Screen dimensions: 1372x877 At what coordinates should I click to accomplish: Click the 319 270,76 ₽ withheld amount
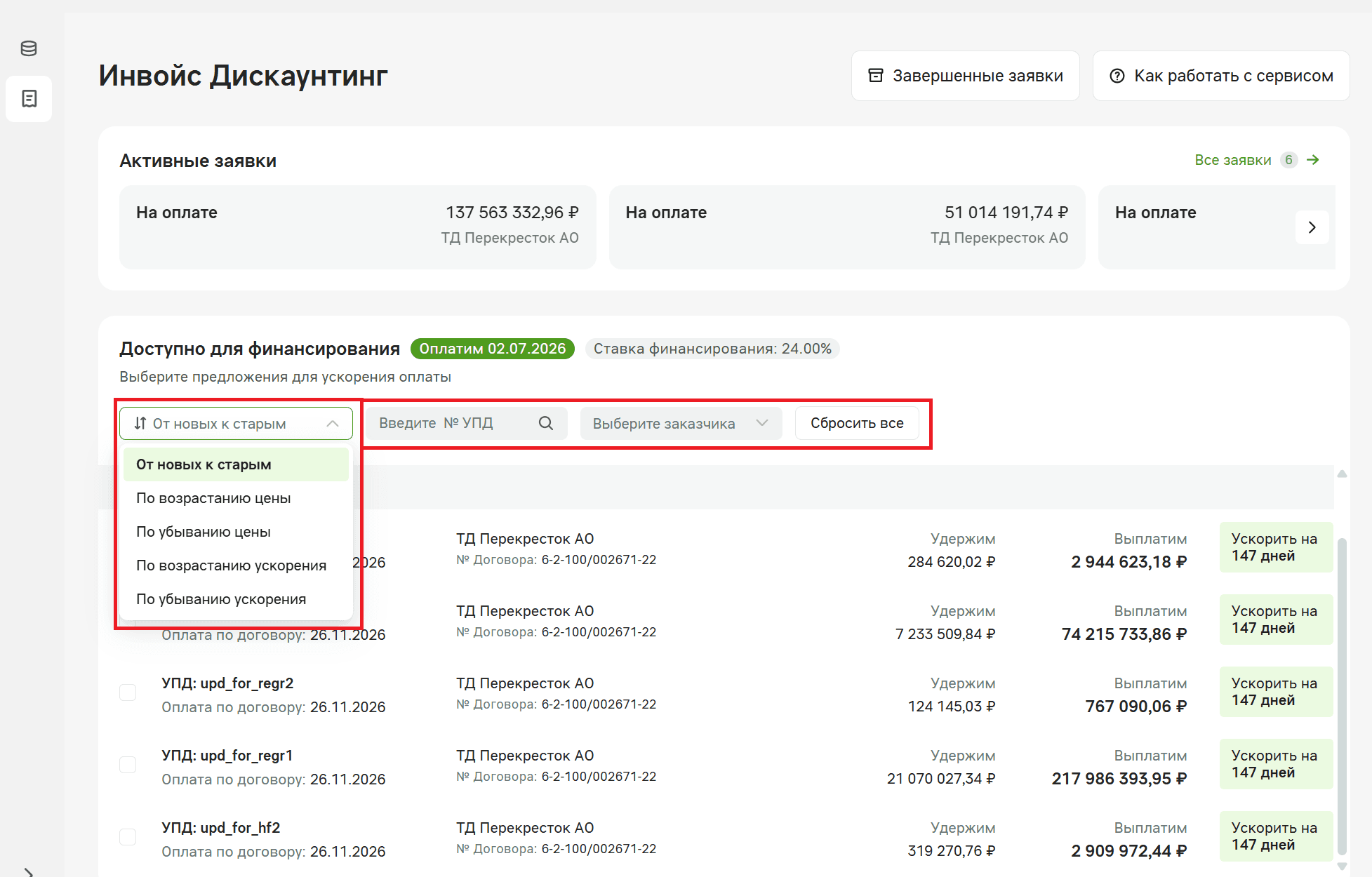pyautogui.click(x=951, y=851)
